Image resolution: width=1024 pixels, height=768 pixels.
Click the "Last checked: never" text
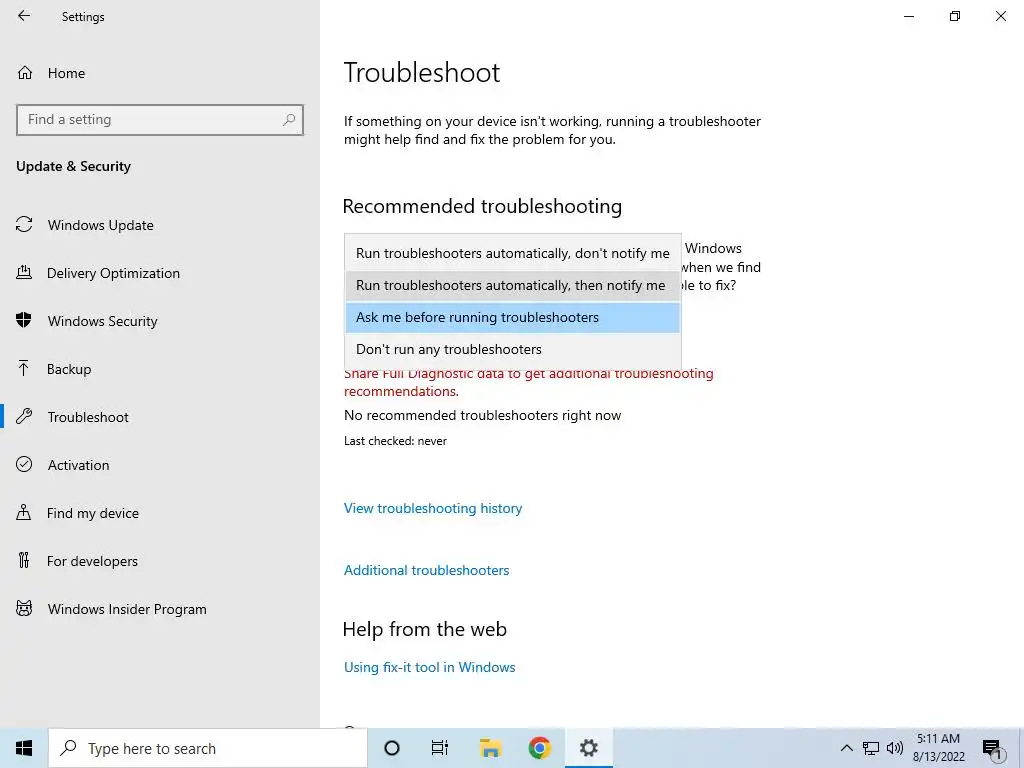tap(395, 441)
